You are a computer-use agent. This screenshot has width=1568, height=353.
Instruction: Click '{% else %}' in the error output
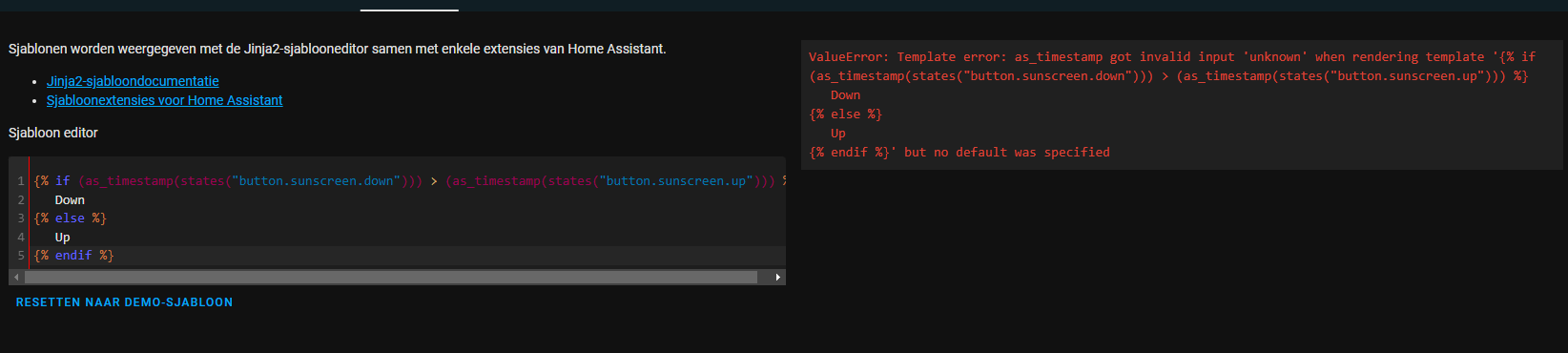[846, 114]
